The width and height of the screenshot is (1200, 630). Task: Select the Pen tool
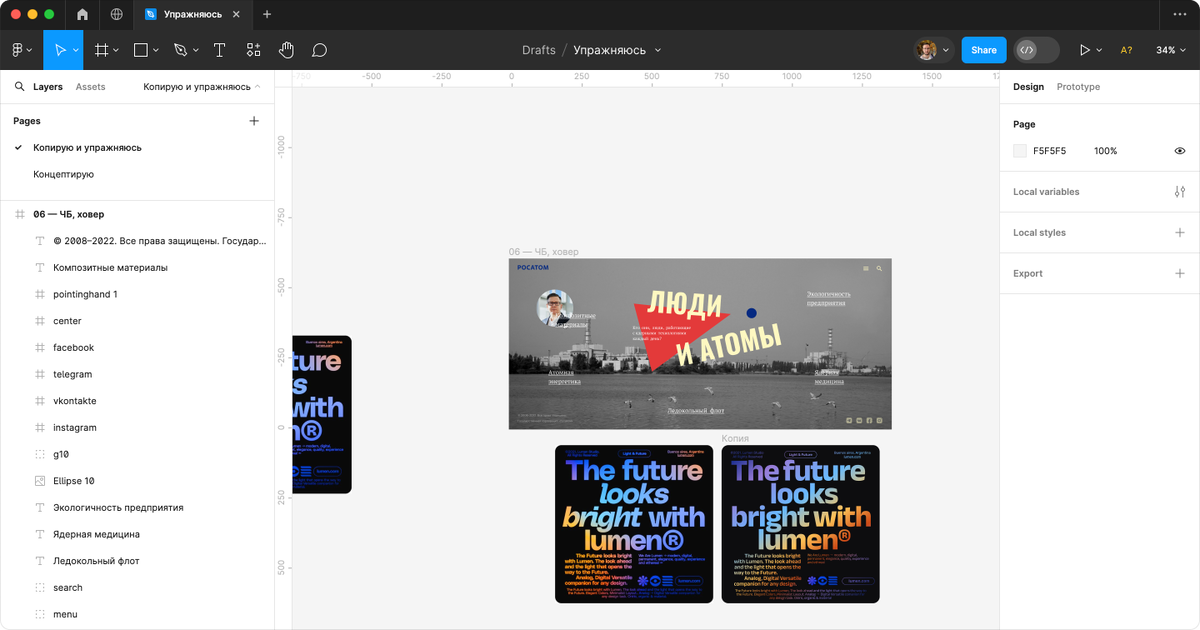point(180,50)
